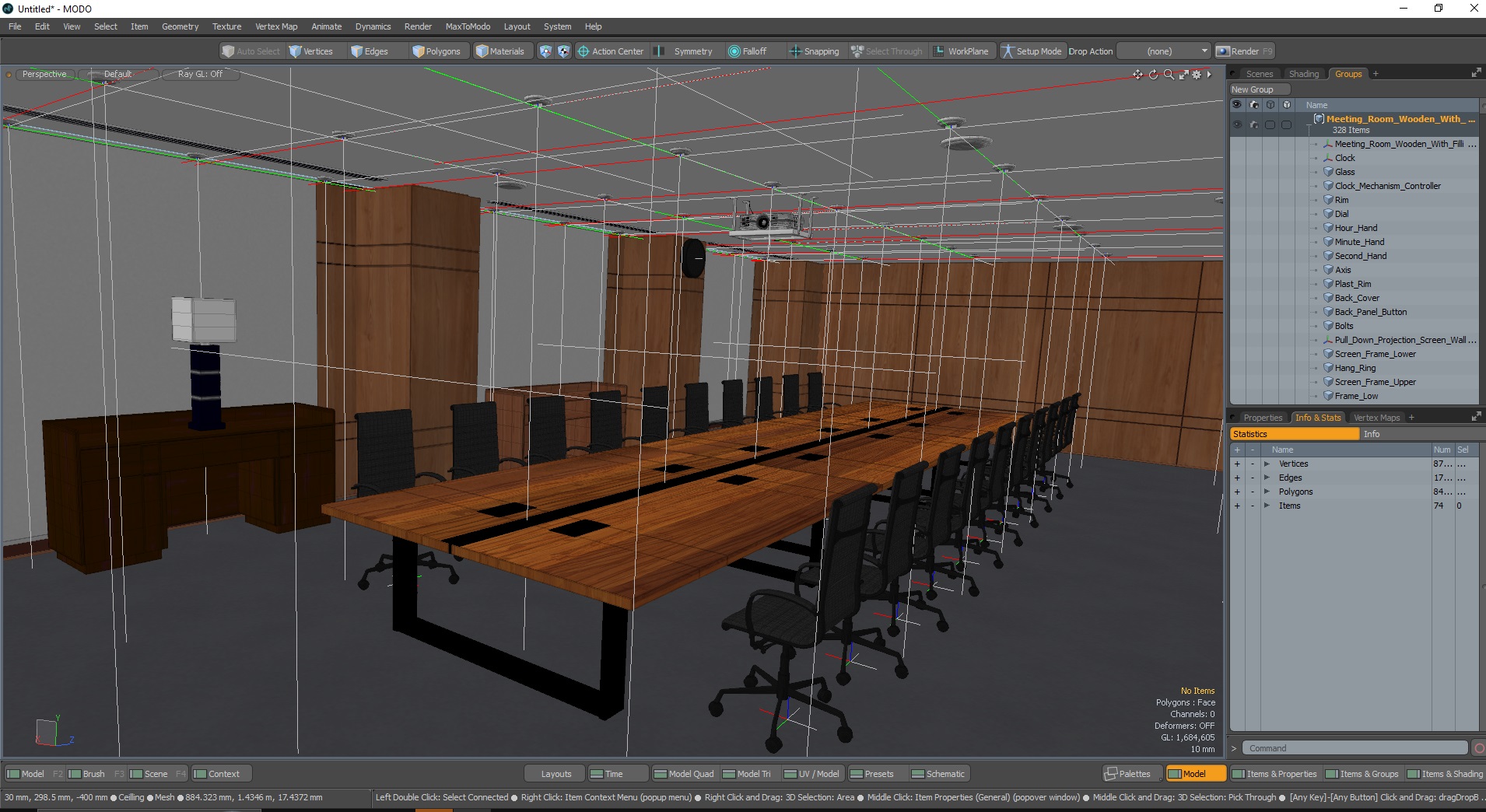
Task: Click the visibility eye column header
Action: click(1237, 105)
